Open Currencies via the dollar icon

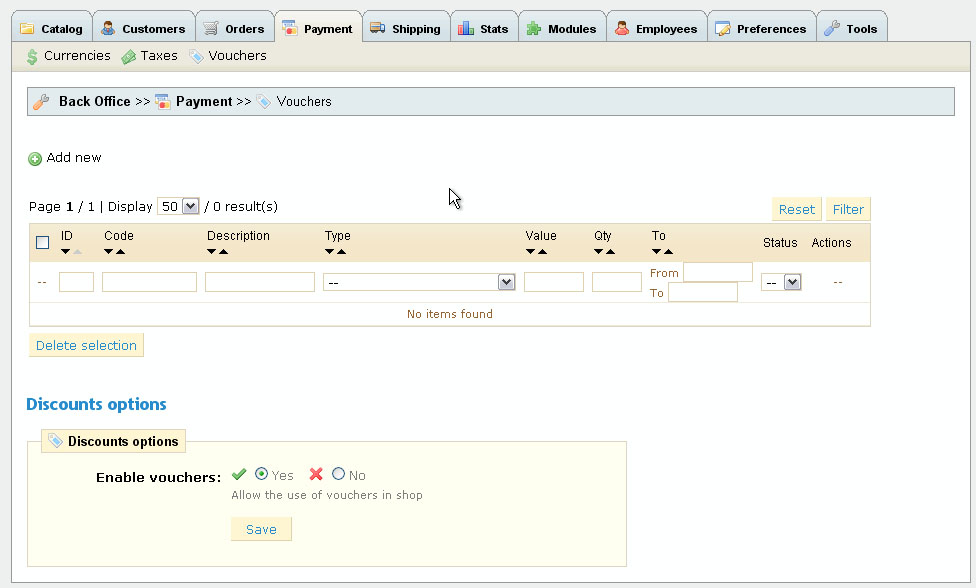click(32, 57)
